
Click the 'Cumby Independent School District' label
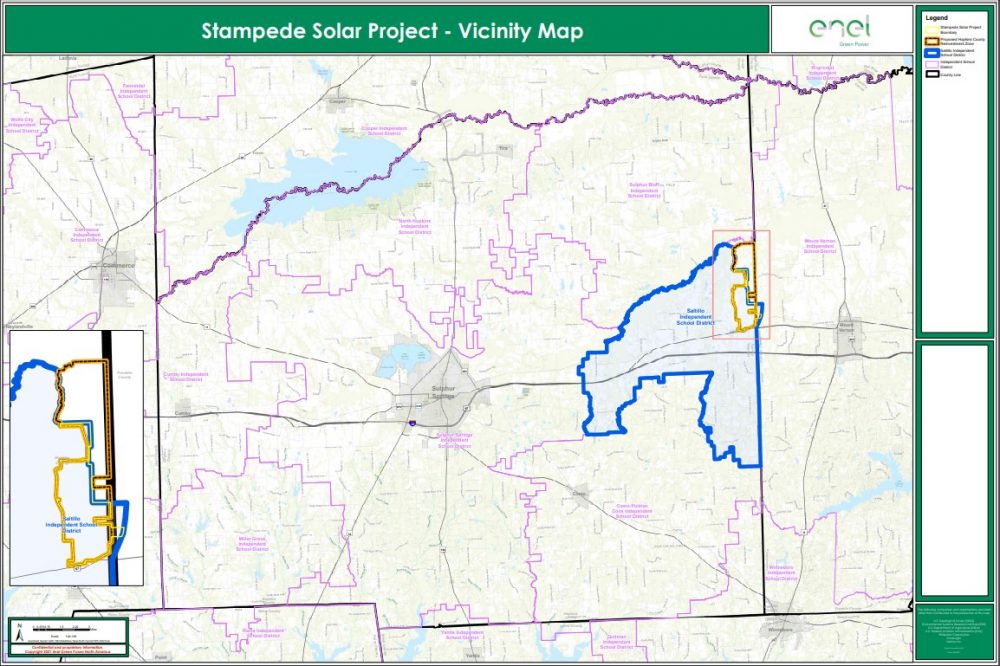tap(186, 376)
